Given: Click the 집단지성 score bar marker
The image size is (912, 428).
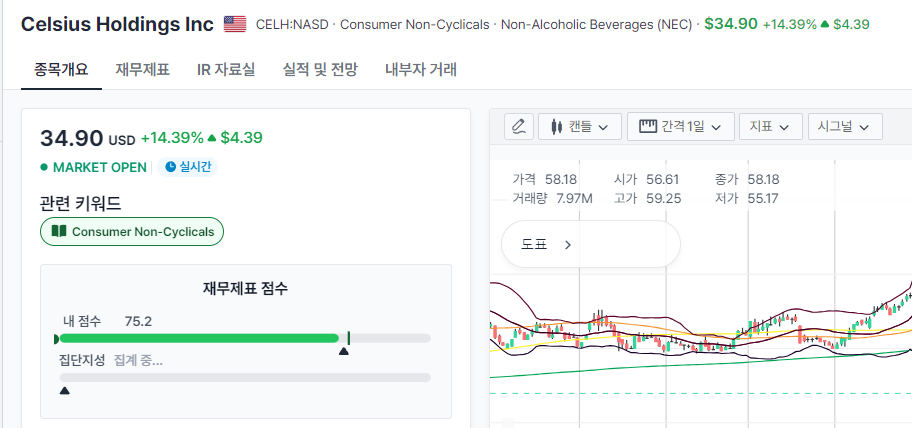Looking at the screenshot, I should 65,390.
